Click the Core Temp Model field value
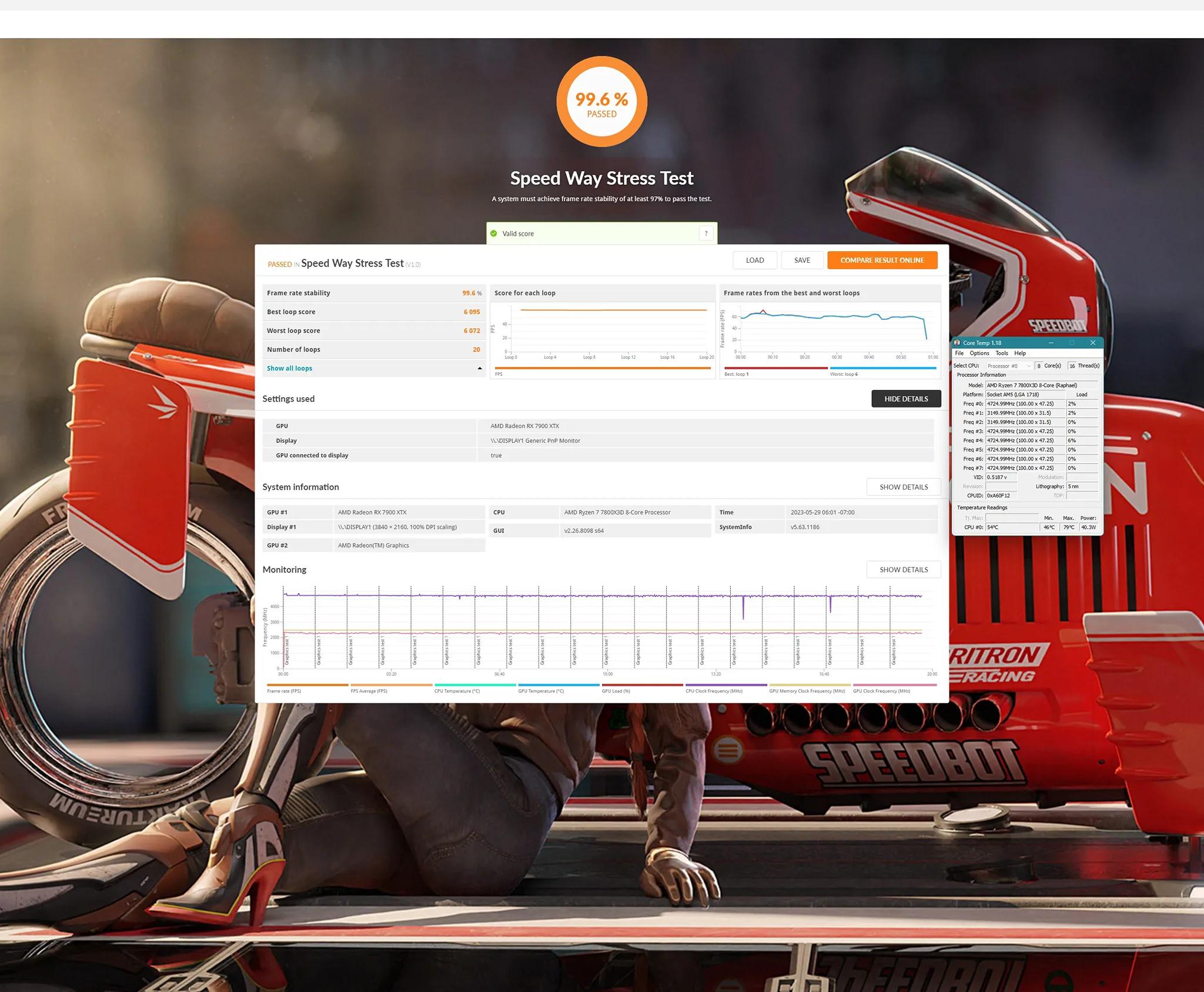Viewport: 1204px width, 992px height. [x=1042, y=385]
